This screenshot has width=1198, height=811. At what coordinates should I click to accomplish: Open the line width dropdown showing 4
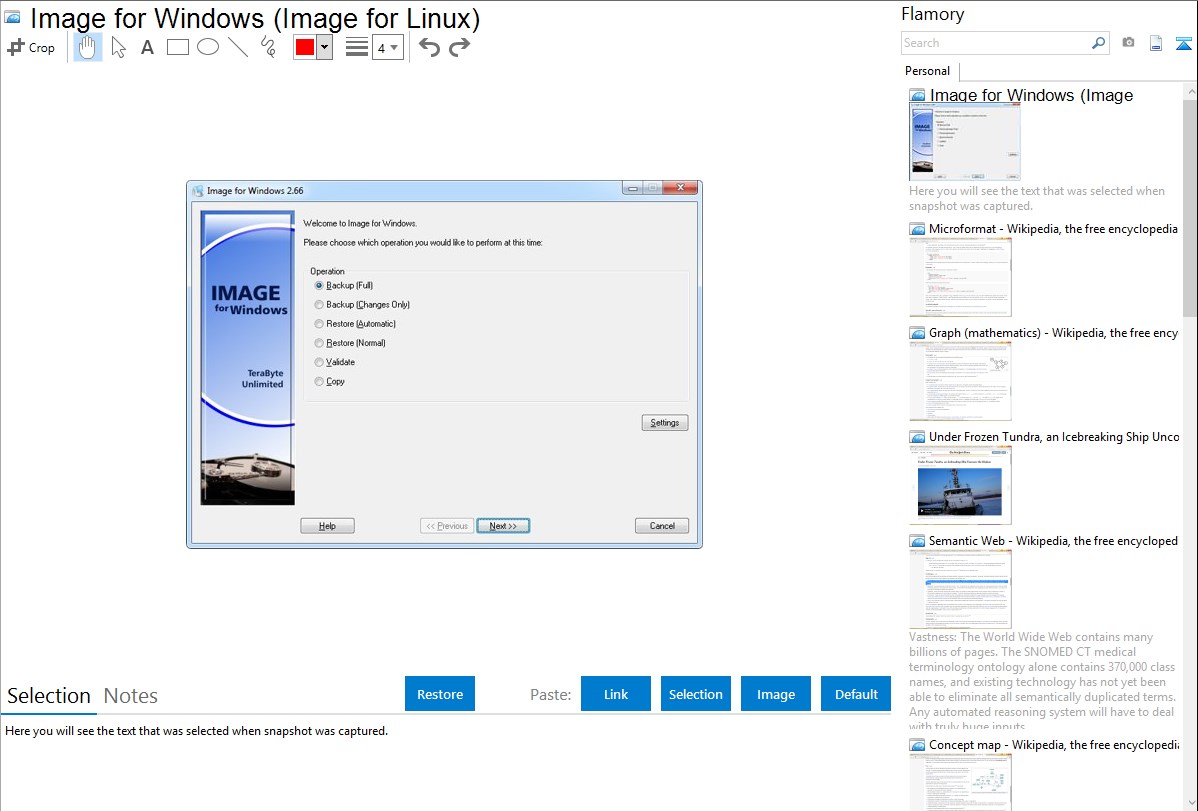[388, 47]
